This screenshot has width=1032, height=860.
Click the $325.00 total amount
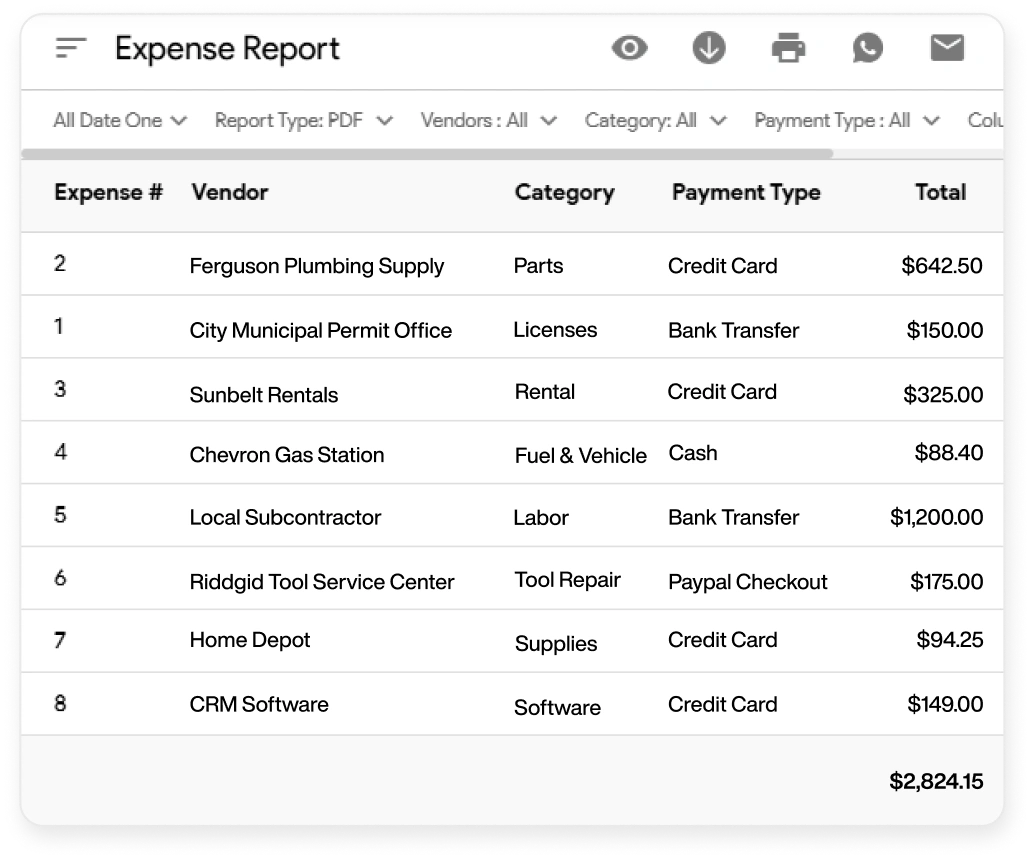pos(943,395)
